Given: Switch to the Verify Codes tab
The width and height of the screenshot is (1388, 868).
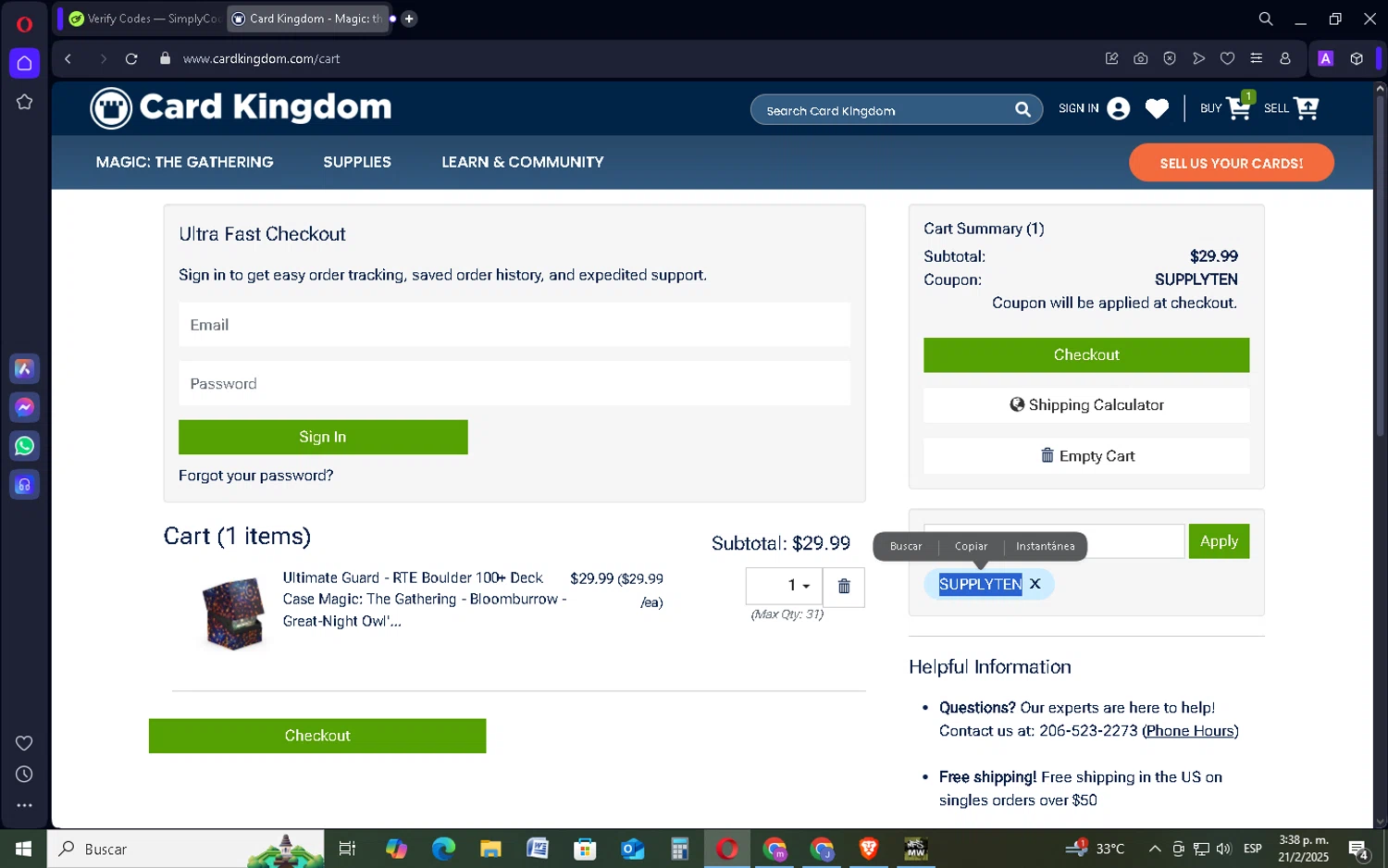Looking at the screenshot, I should 143,19.
